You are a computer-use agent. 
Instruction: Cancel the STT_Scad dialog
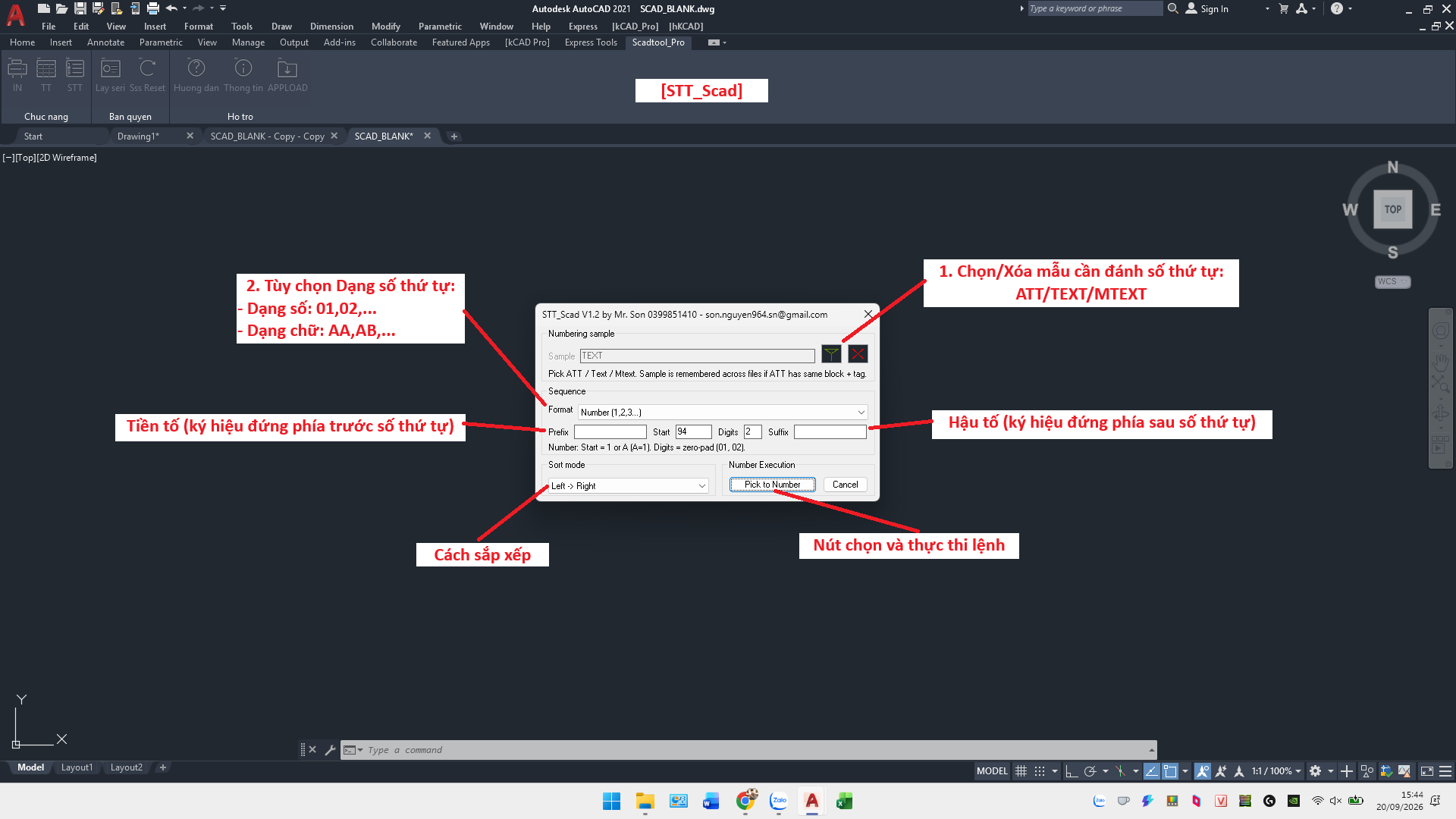tap(845, 485)
